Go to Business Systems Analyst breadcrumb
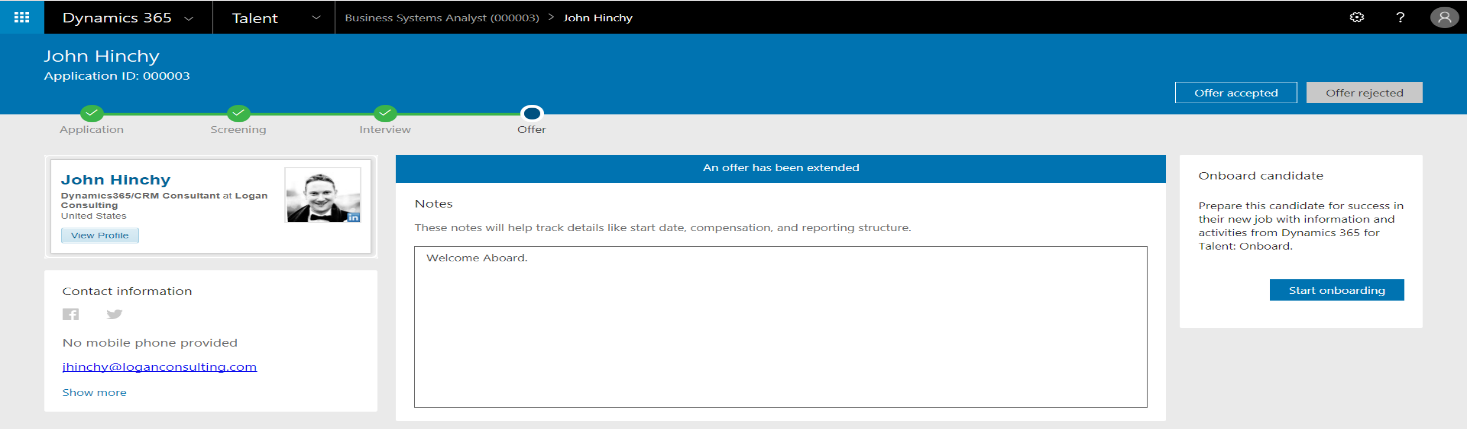 [x=441, y=18]
